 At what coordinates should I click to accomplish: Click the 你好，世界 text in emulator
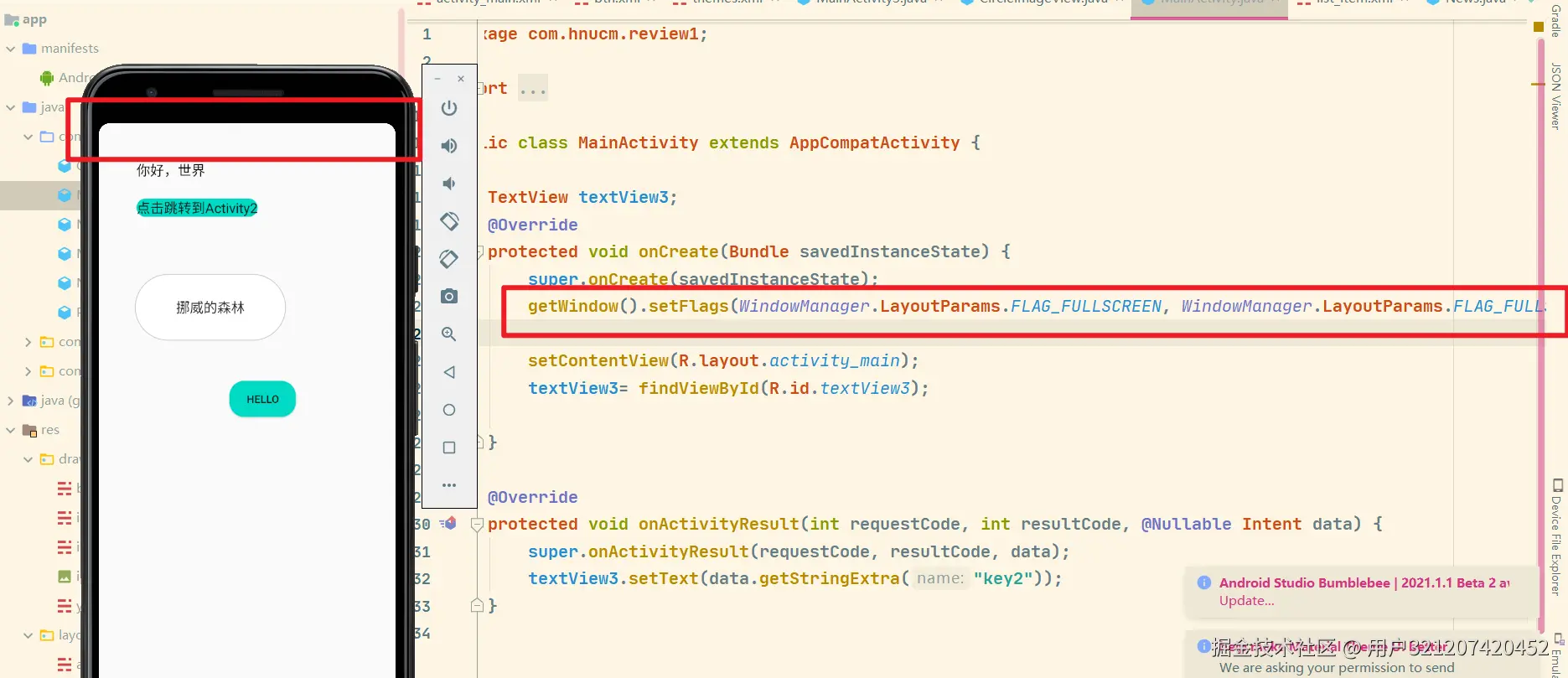click(171, 170)
